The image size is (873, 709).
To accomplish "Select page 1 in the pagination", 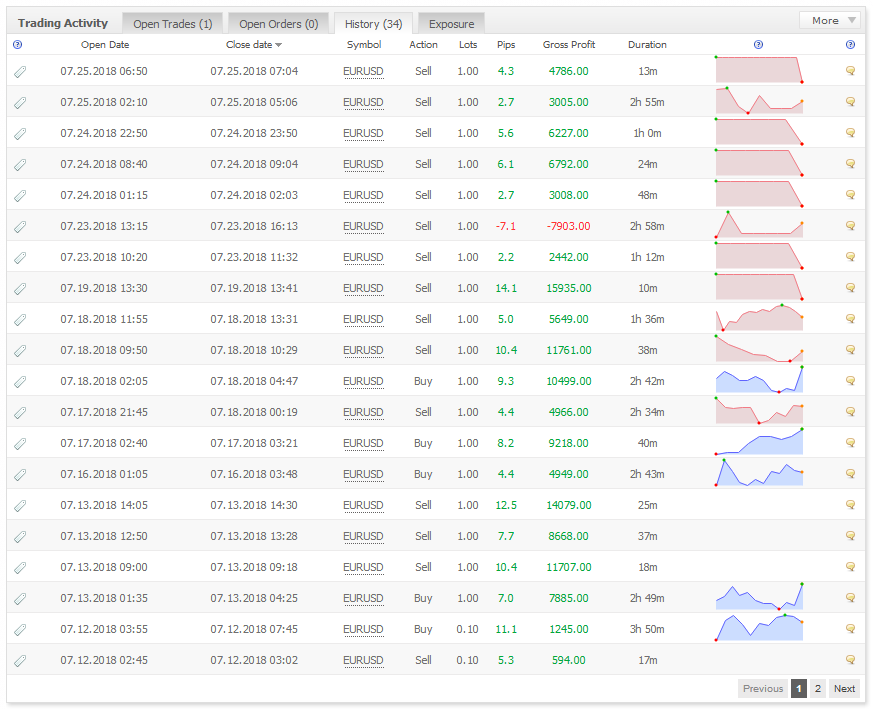I will (x=798, y=688).
